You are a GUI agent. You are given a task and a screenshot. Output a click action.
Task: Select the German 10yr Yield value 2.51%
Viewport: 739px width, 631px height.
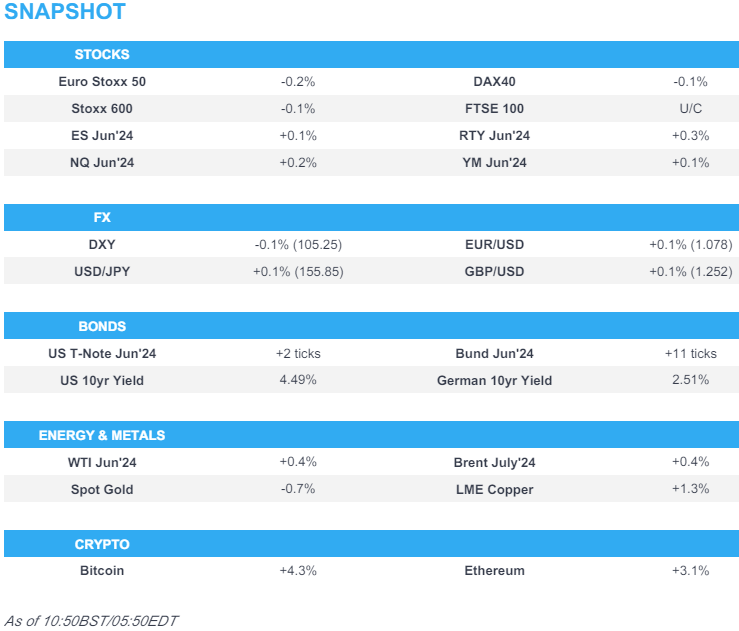[690, 380]
